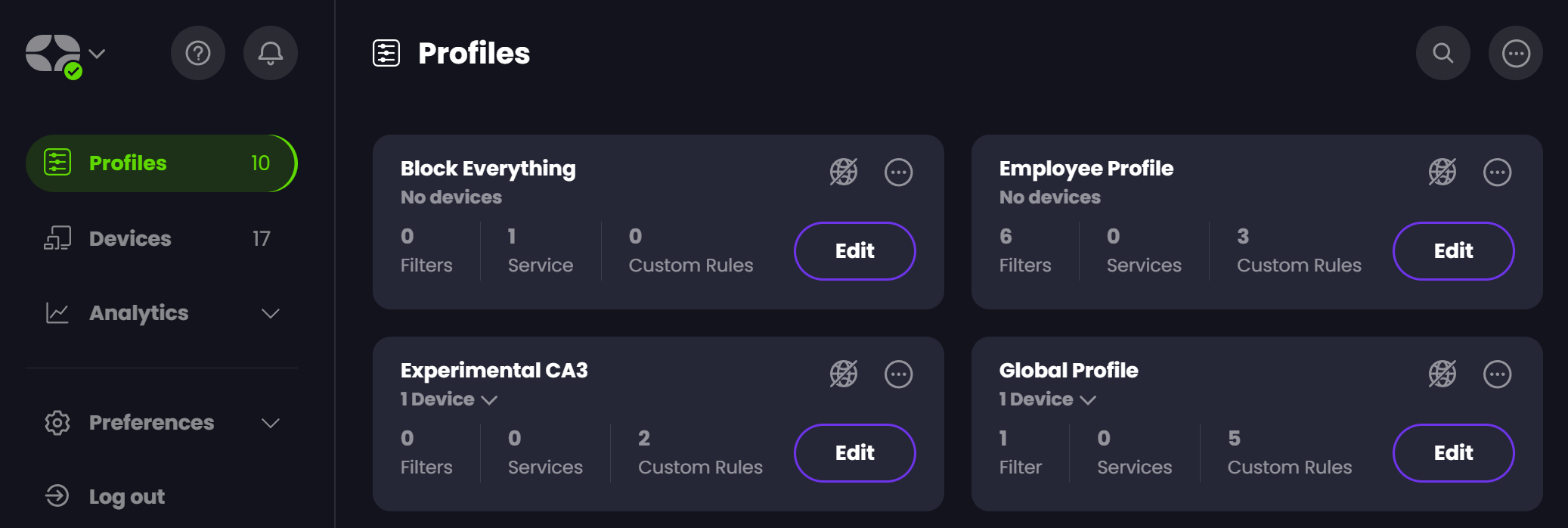Toggle the globe icon on Employee Profile
Screen dimensions: 1568x528
pos(1442,172)
